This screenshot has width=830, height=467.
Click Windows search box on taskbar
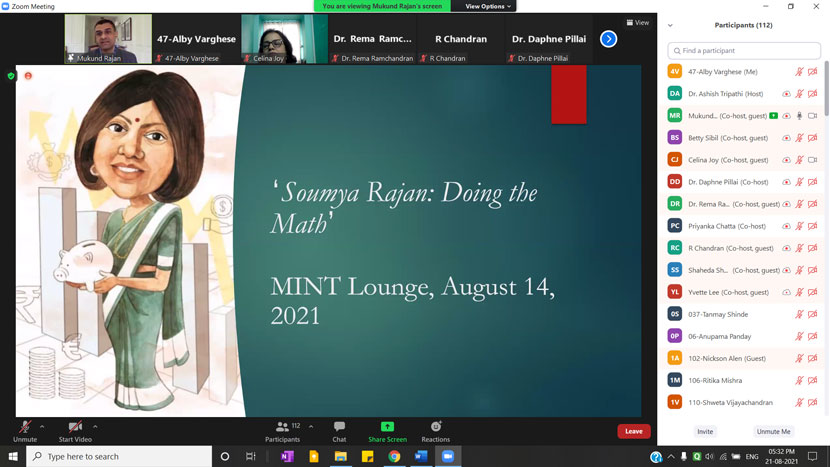(x=119, y=456)
